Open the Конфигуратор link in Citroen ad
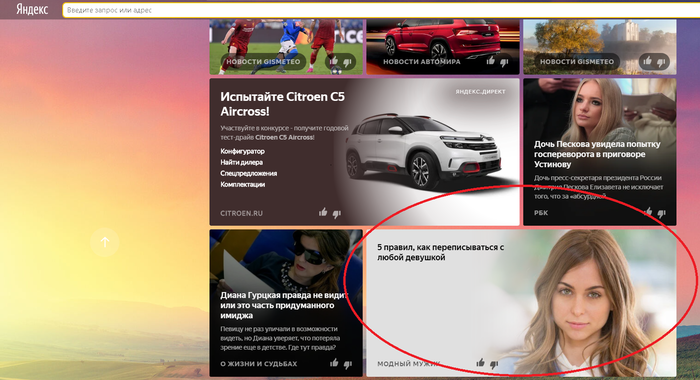Viewport: 700px width, 380px height. (242, 151)
